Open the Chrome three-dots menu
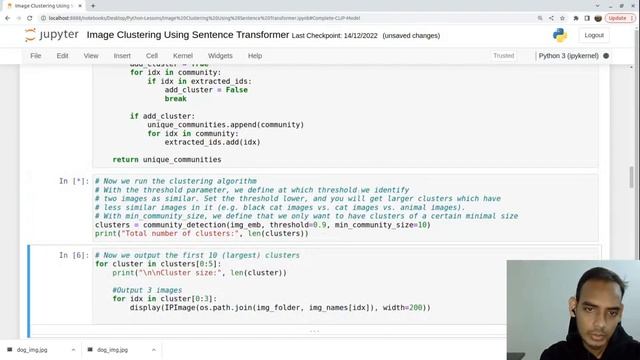This screenshot has height=360, width=640. click(x=632, y=18)
